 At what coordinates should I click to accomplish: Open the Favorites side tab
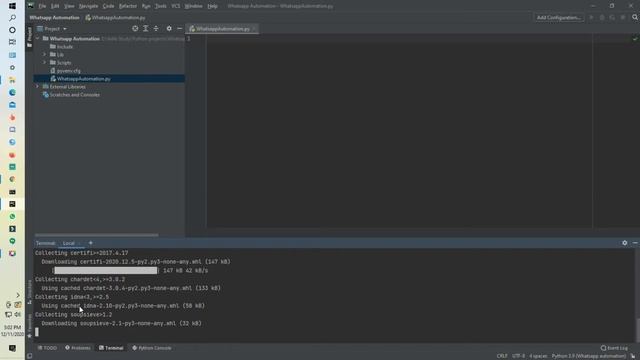29,325
